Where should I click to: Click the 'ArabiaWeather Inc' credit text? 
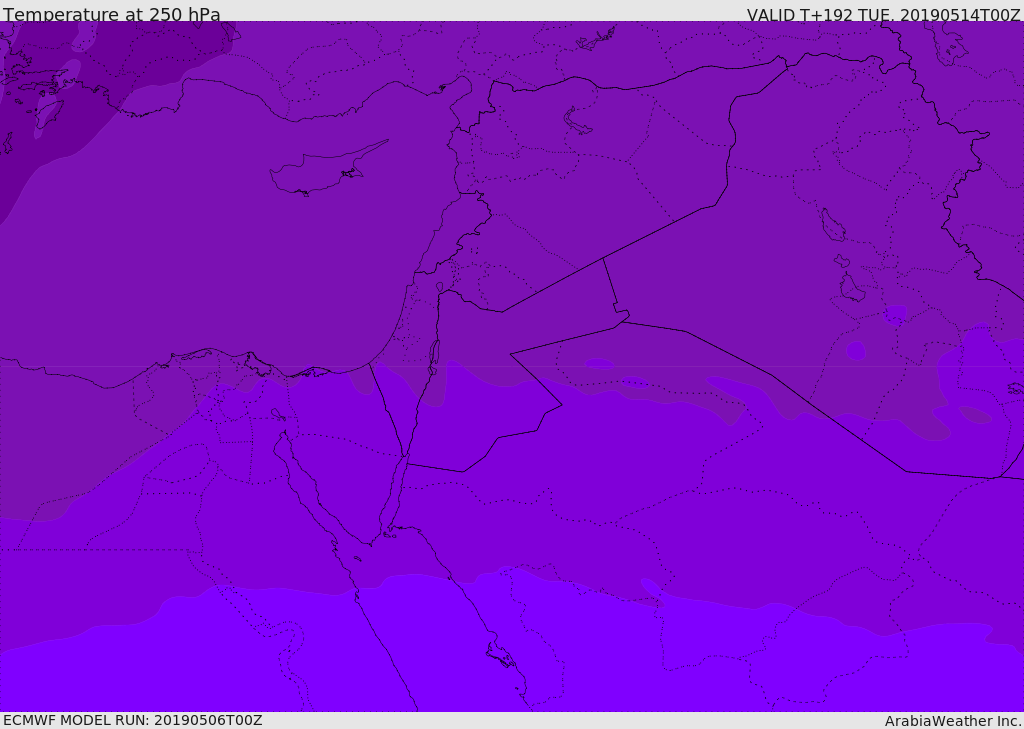pos(953,721)
